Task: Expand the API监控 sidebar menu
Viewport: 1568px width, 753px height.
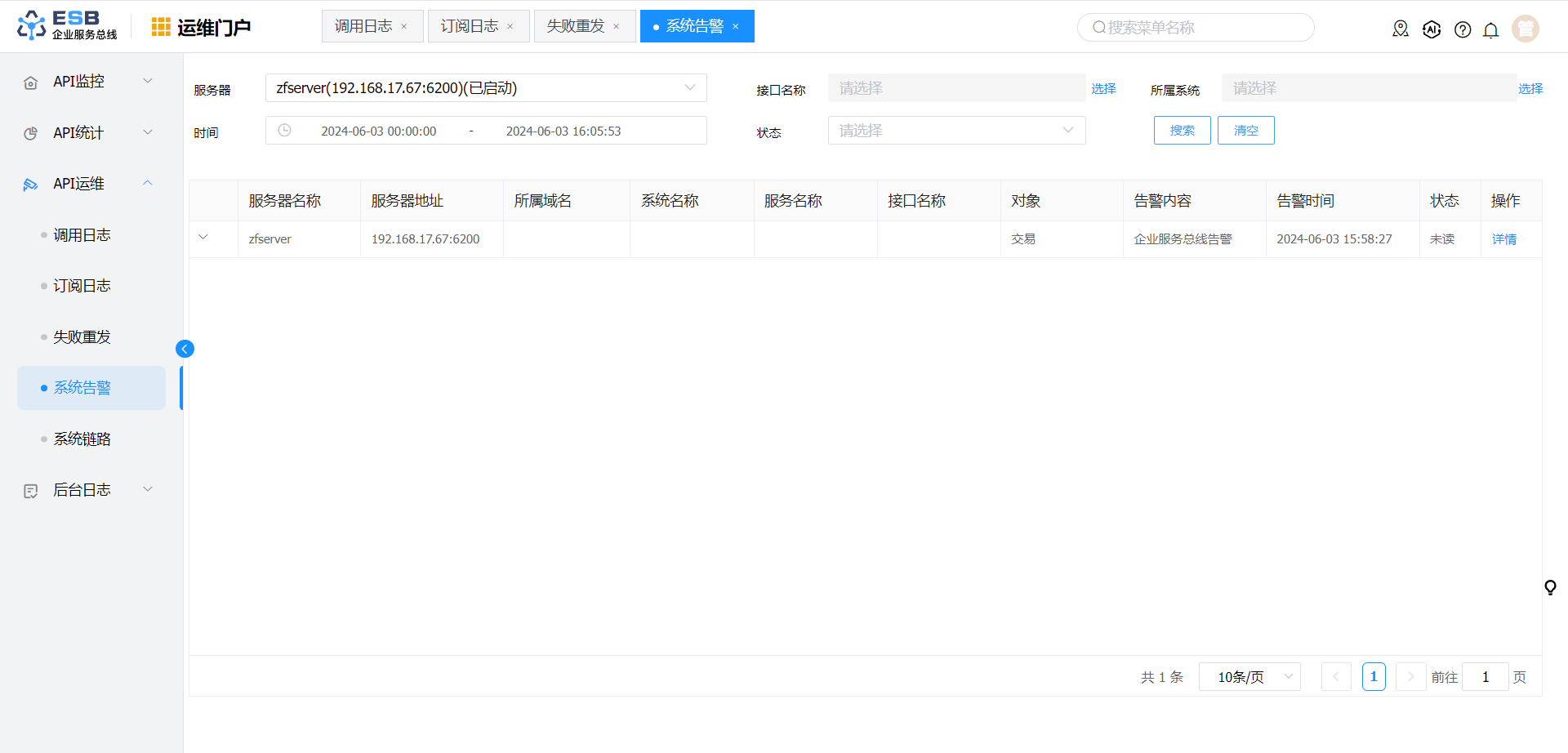Action: (x=90, y=82)
